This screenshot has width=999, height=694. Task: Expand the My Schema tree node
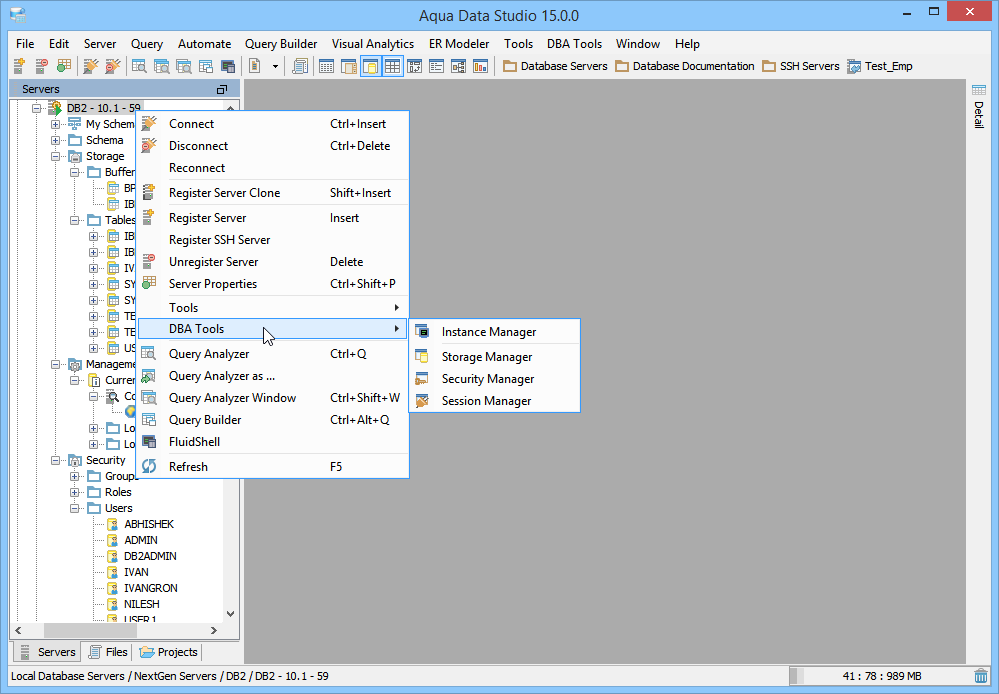pos(55,124)
